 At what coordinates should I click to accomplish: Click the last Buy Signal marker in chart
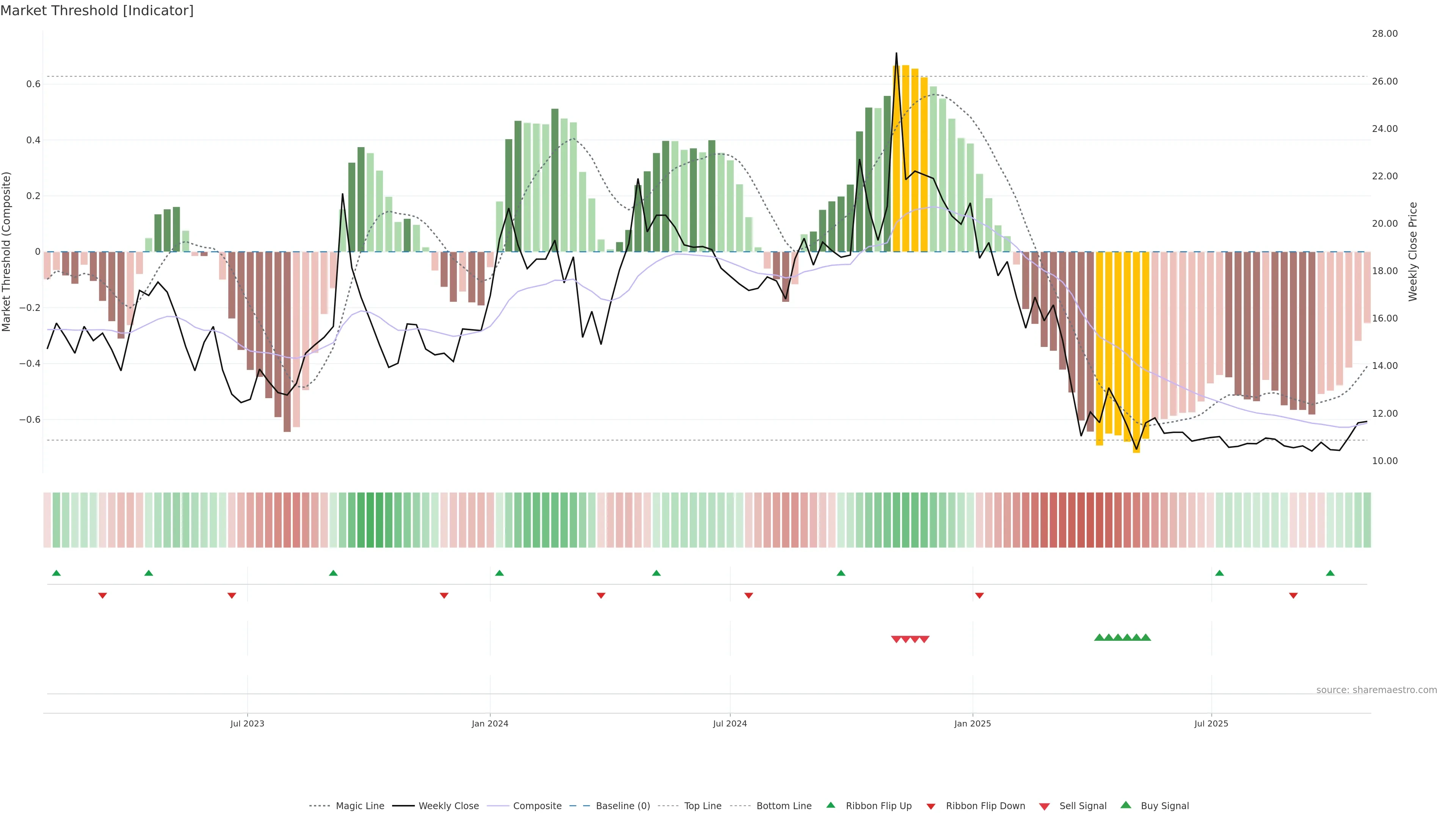pos(1146,637)
